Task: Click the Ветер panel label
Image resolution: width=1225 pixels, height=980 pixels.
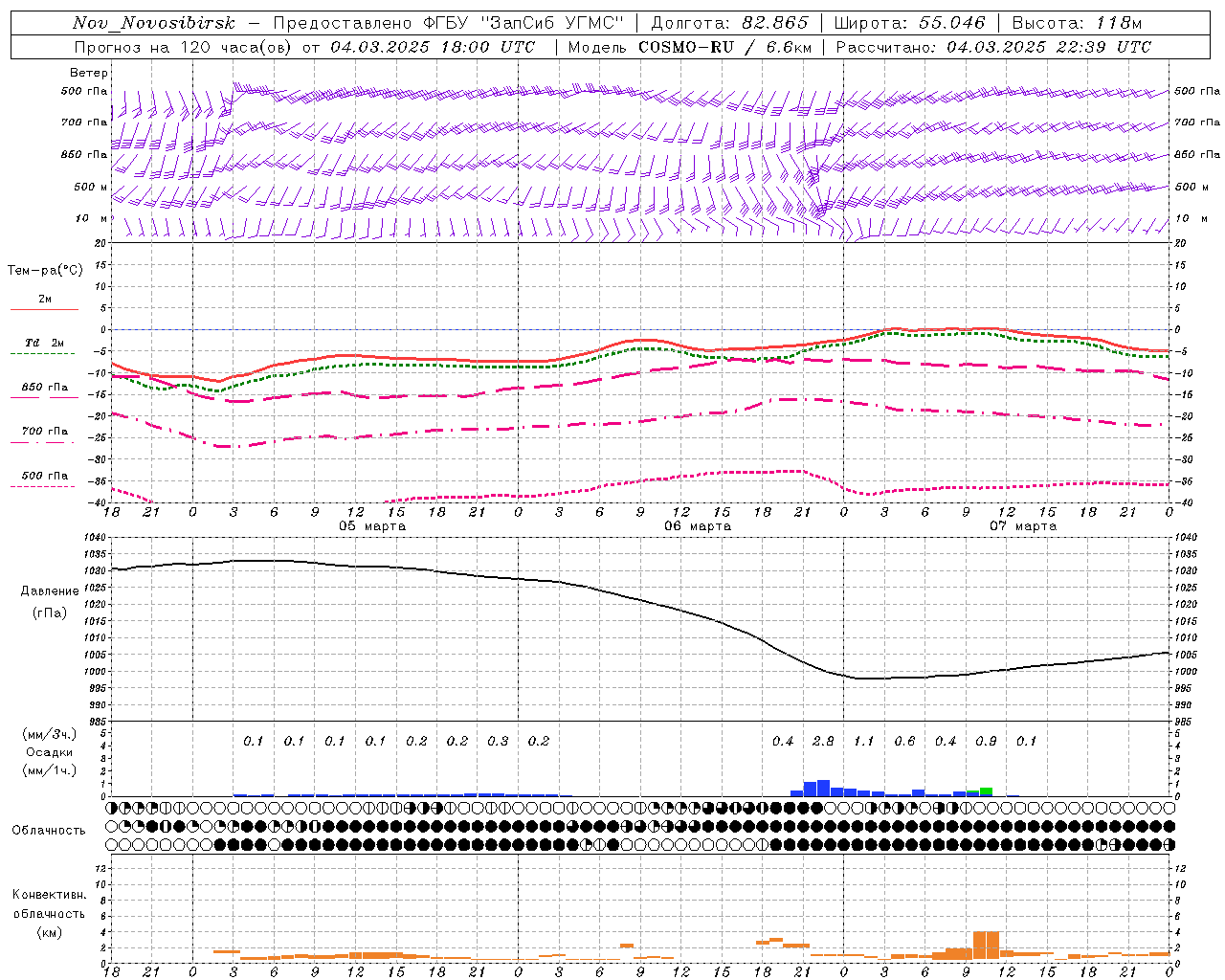Action: 89,73
